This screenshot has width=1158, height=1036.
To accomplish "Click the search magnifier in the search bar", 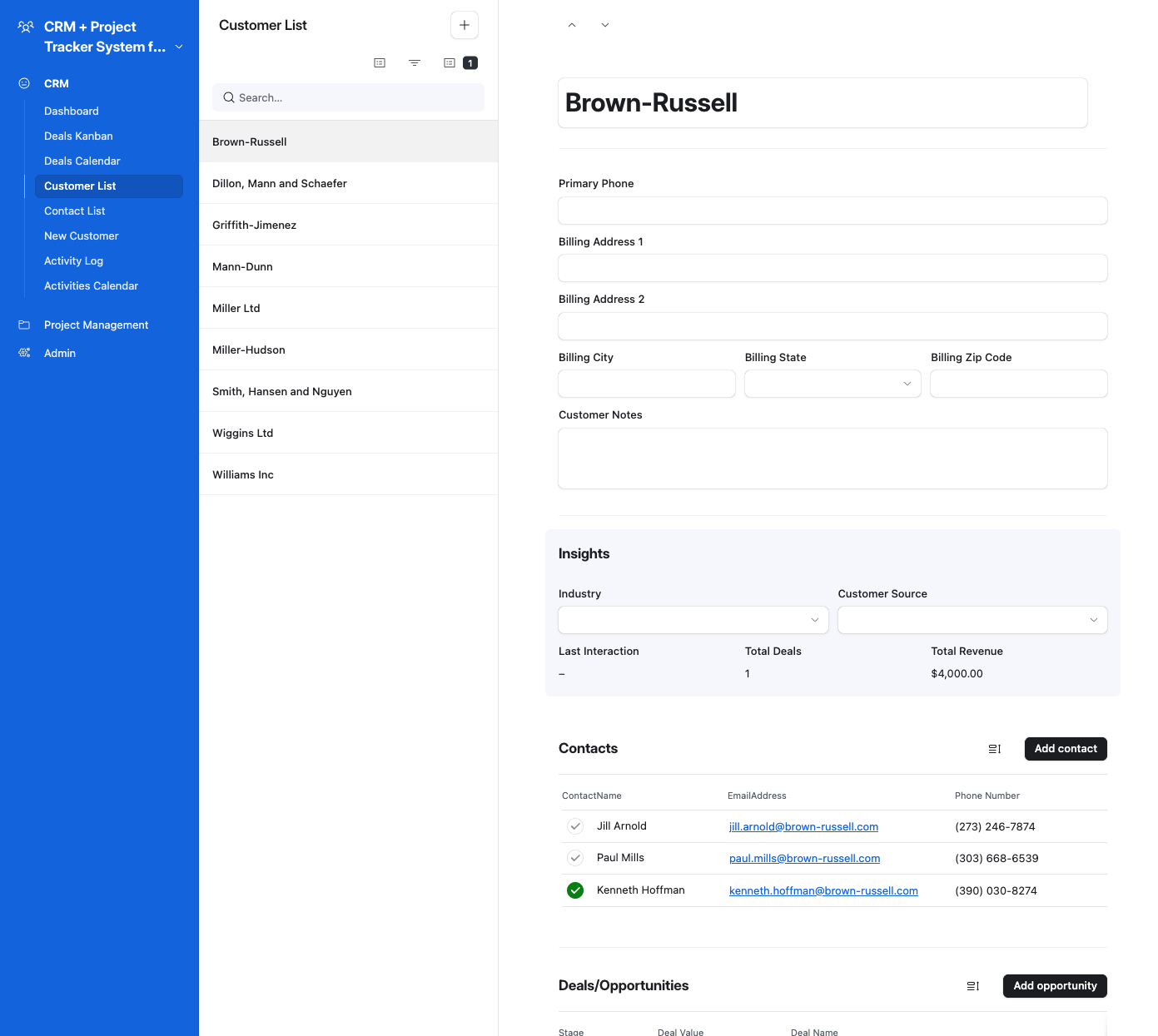I will [228, 97].
